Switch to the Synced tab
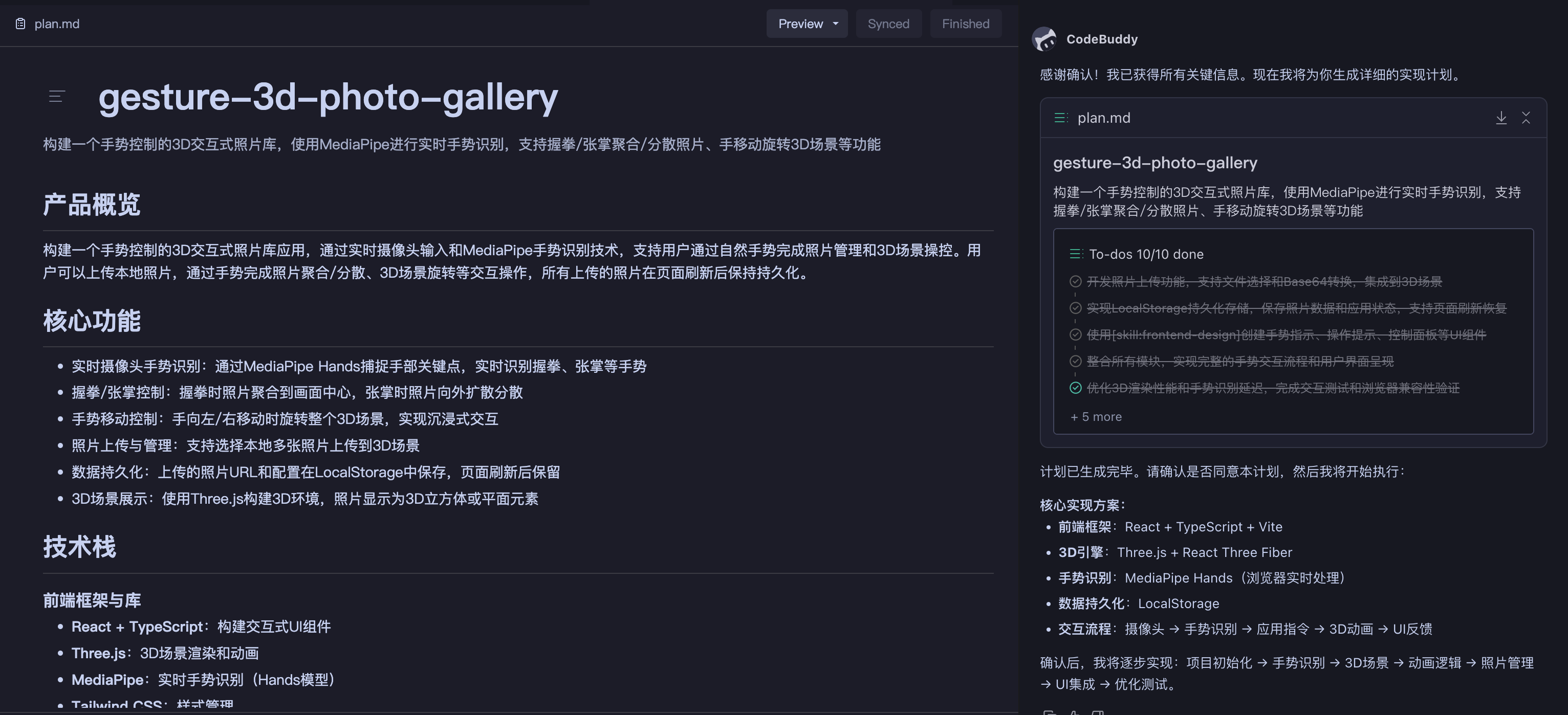1568x715 pixels. point(889,24)
